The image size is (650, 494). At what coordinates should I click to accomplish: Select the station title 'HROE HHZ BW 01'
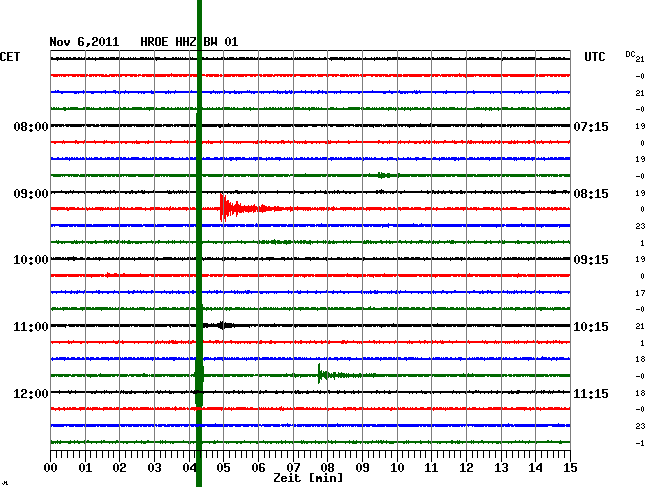click(x=189, y=42)
